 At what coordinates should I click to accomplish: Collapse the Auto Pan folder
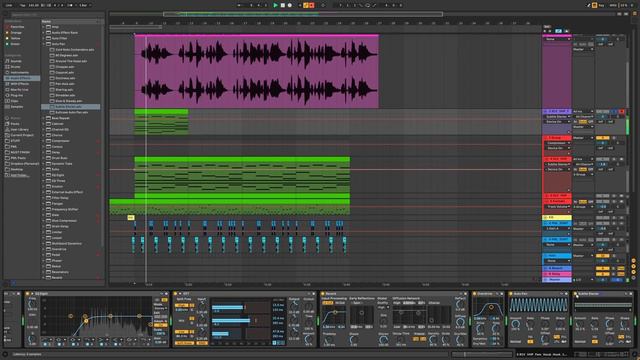(x=43, y=44)
